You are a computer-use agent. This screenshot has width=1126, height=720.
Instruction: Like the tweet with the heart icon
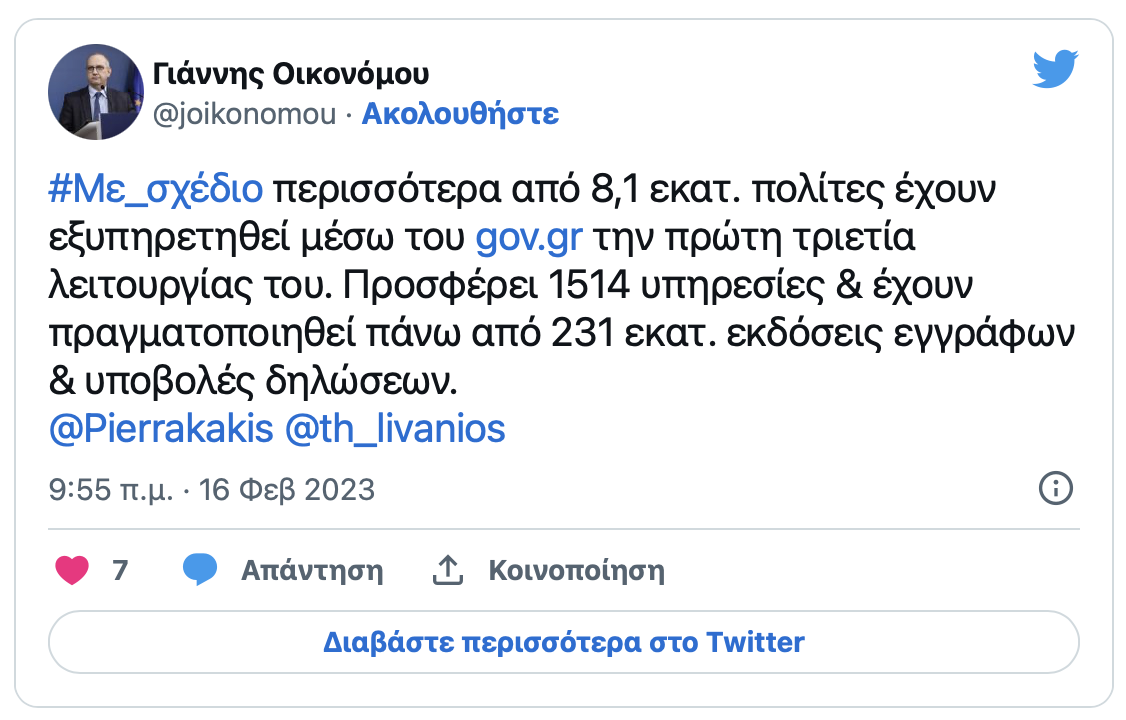click(x=71, y=571)
